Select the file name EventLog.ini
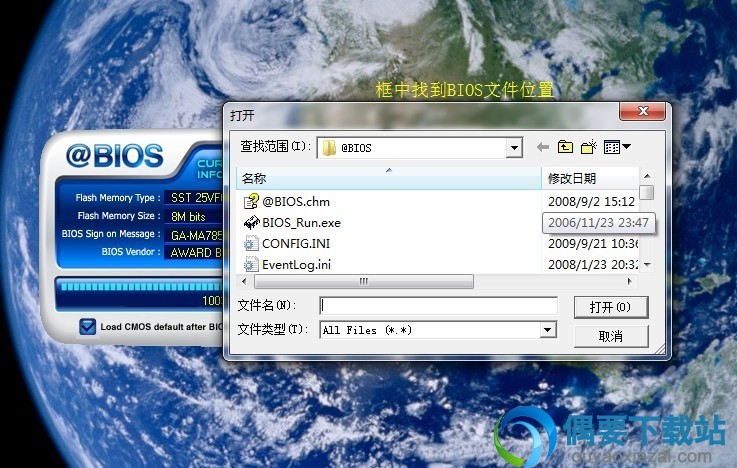Image resolution: width=737 pixels, height=468 pixels. pos(297,265)
